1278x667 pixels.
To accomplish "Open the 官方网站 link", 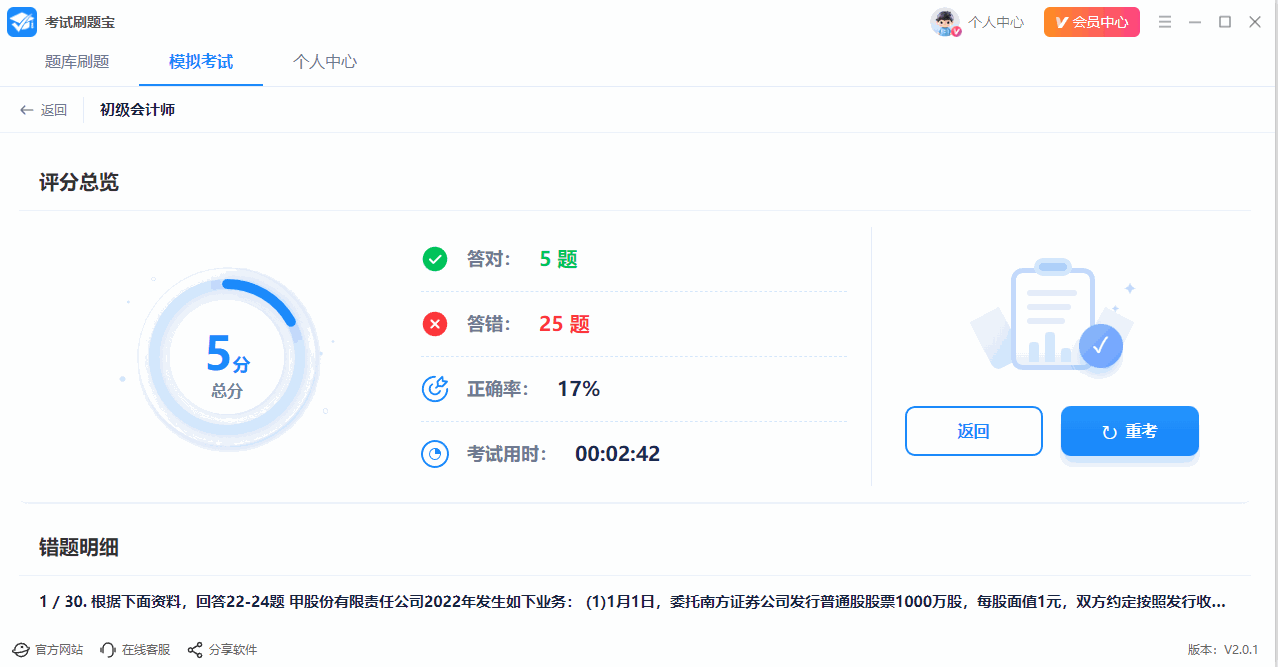I will click(x=59, y=650).
